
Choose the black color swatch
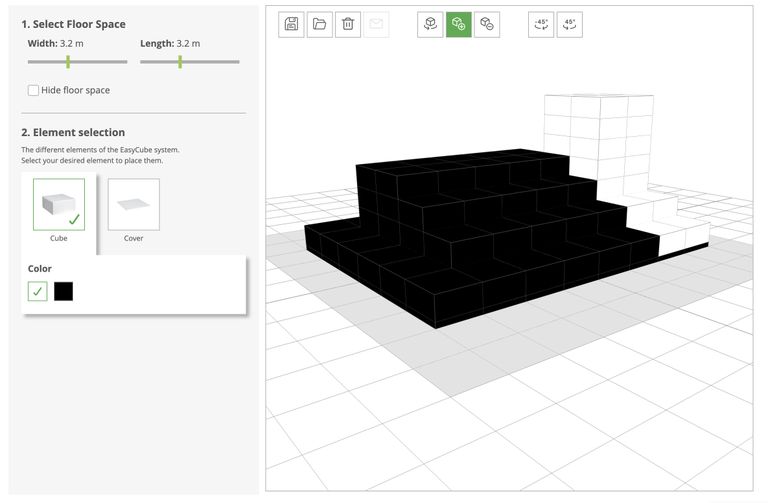(64, 291)
